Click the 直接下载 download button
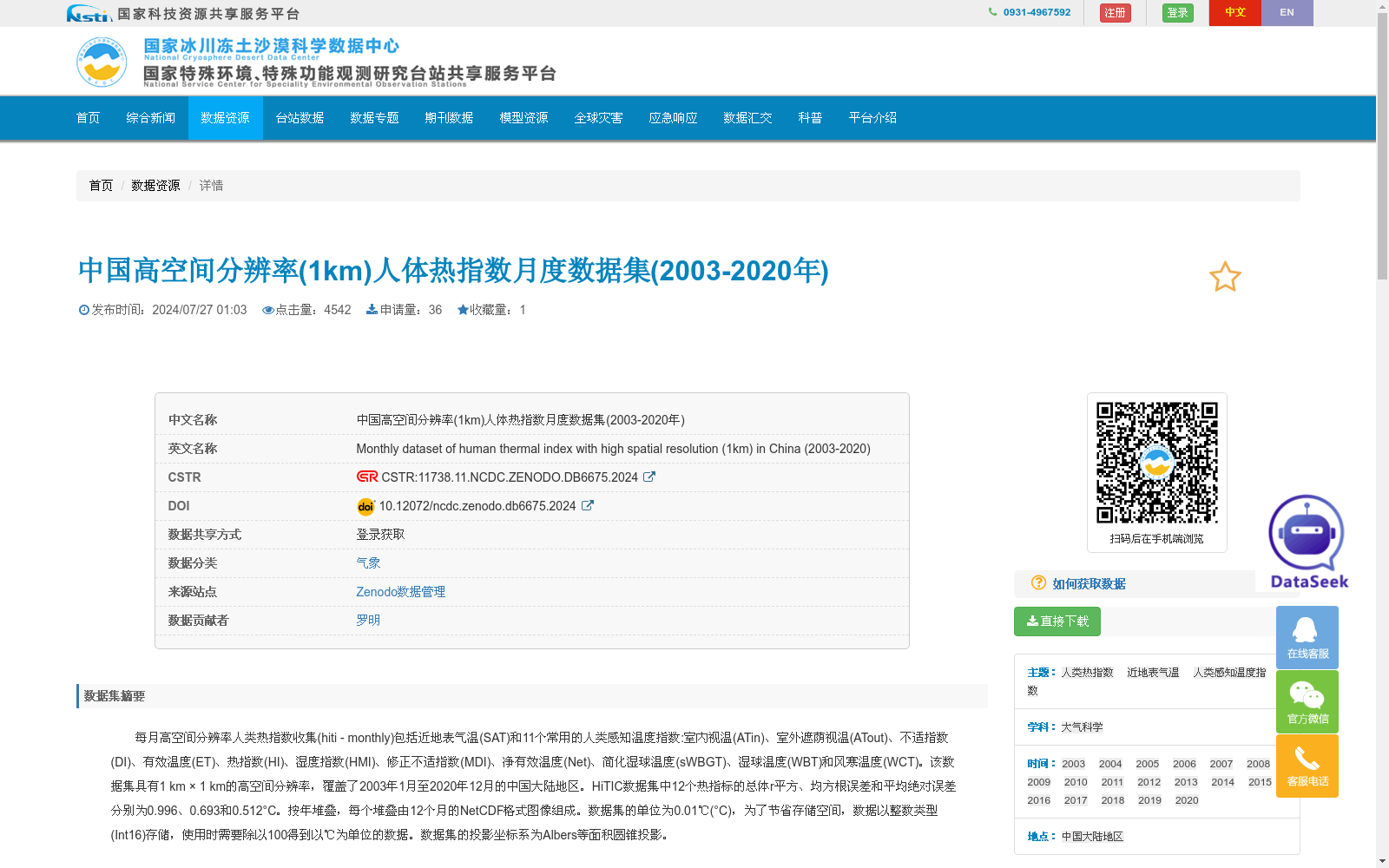Screen dimensions: 1389x868 coord(1057,621)
